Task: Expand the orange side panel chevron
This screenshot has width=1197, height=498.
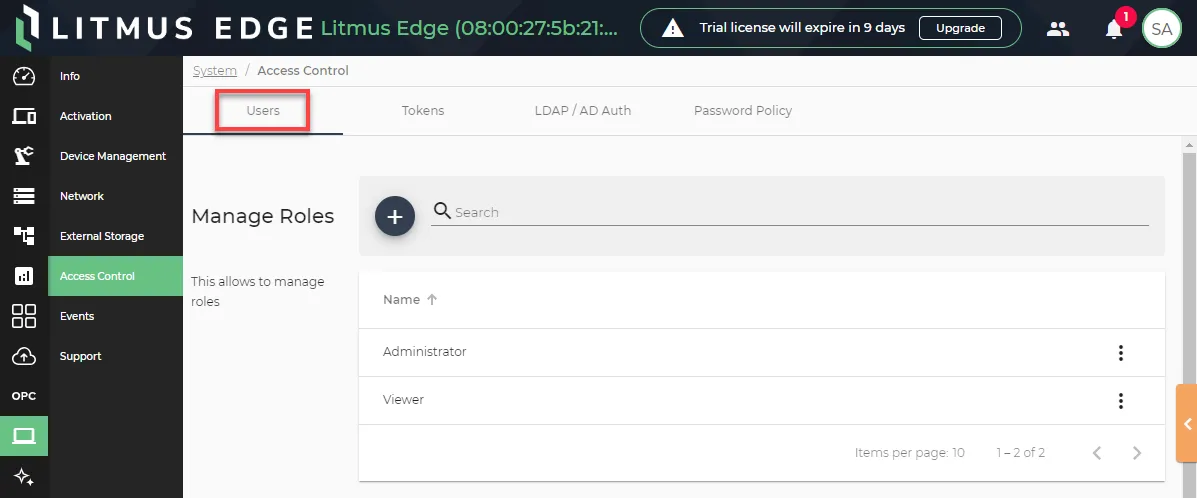Action: 1186,424
